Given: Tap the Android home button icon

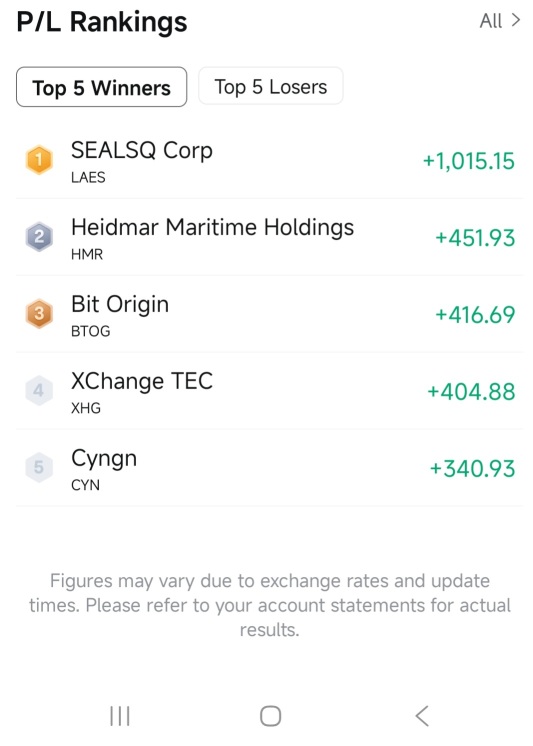Looking at the screenshot, I should click(x=270, y=716).
